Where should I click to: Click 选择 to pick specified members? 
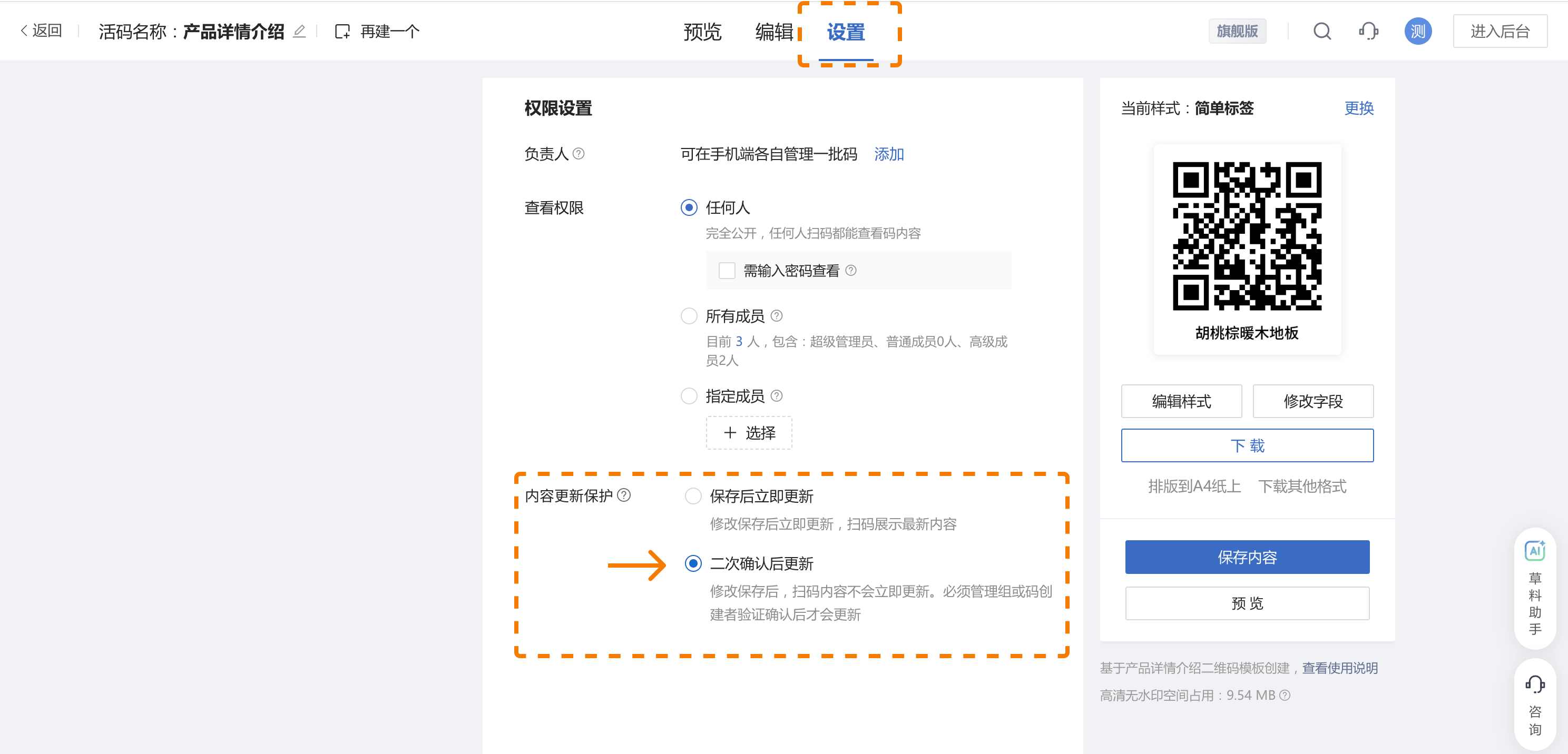click(749, 433)
